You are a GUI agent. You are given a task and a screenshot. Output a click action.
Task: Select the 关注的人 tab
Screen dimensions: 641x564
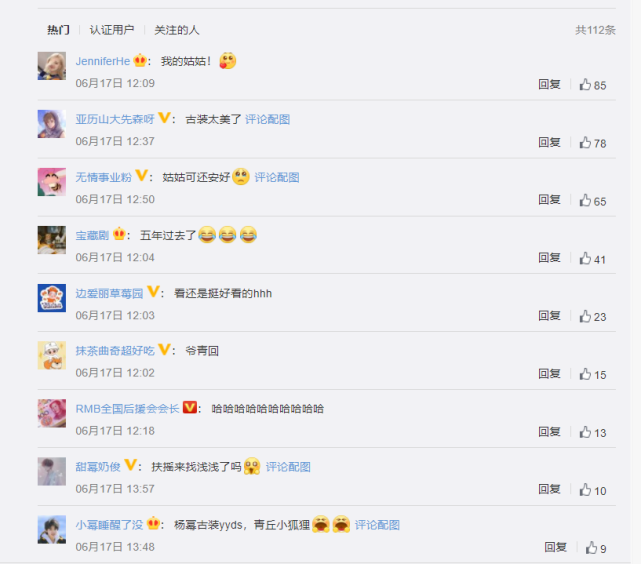[177, 30]
